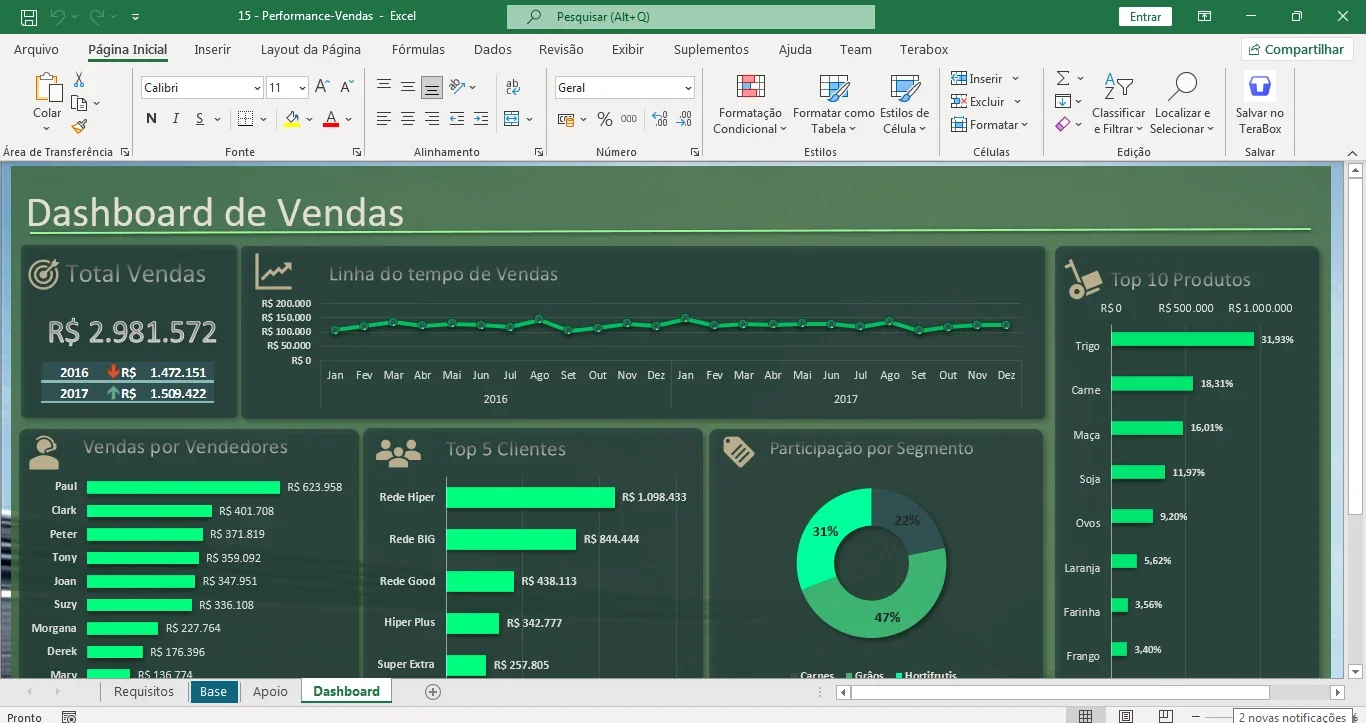This screenshot has height=723, width=1366.
Task: Apply the red font color
Action: [x=331, y=119]
